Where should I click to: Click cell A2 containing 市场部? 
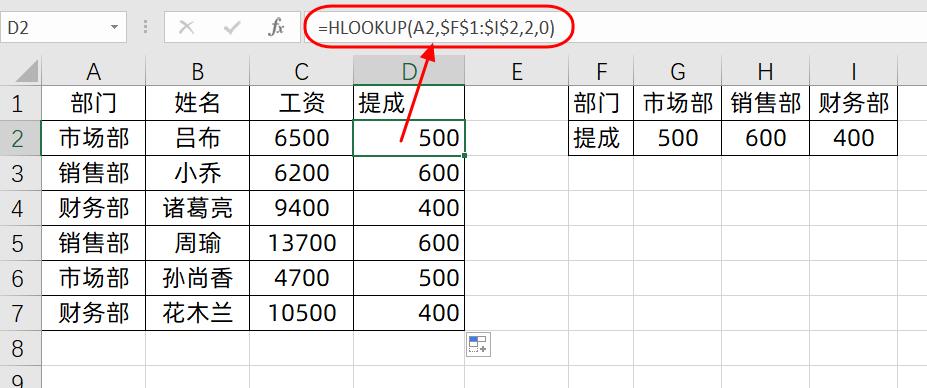[x=93, y=138]
